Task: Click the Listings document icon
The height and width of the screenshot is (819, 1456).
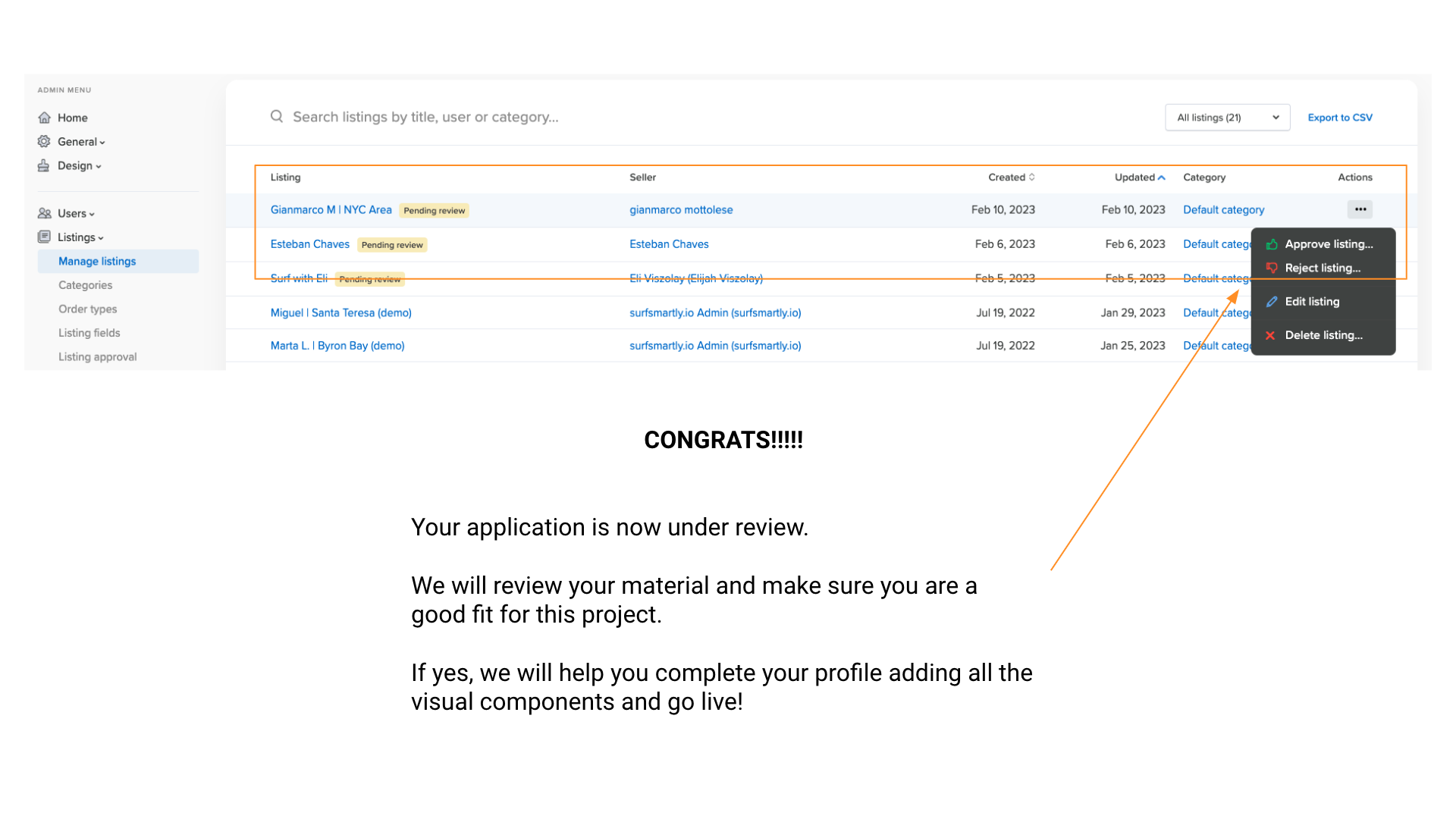Action: [x=44, y=237]
